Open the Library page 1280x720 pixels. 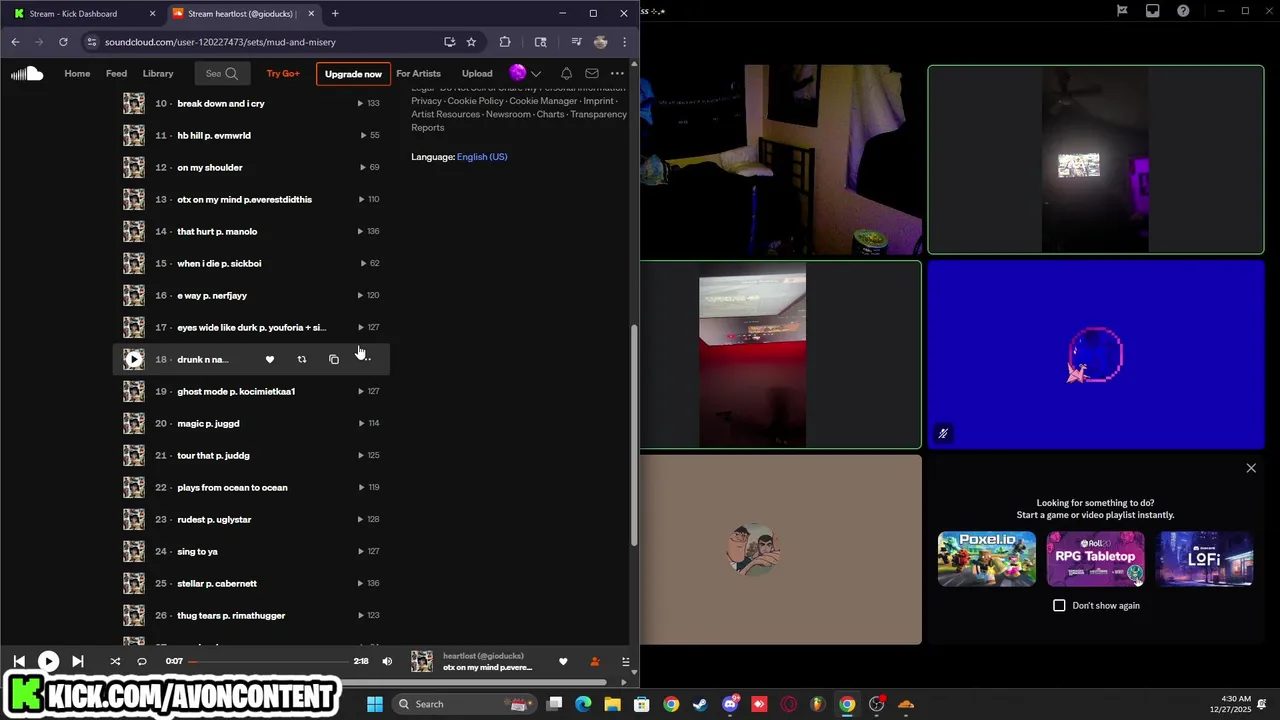pyautogui.click(x=158, y=73)
